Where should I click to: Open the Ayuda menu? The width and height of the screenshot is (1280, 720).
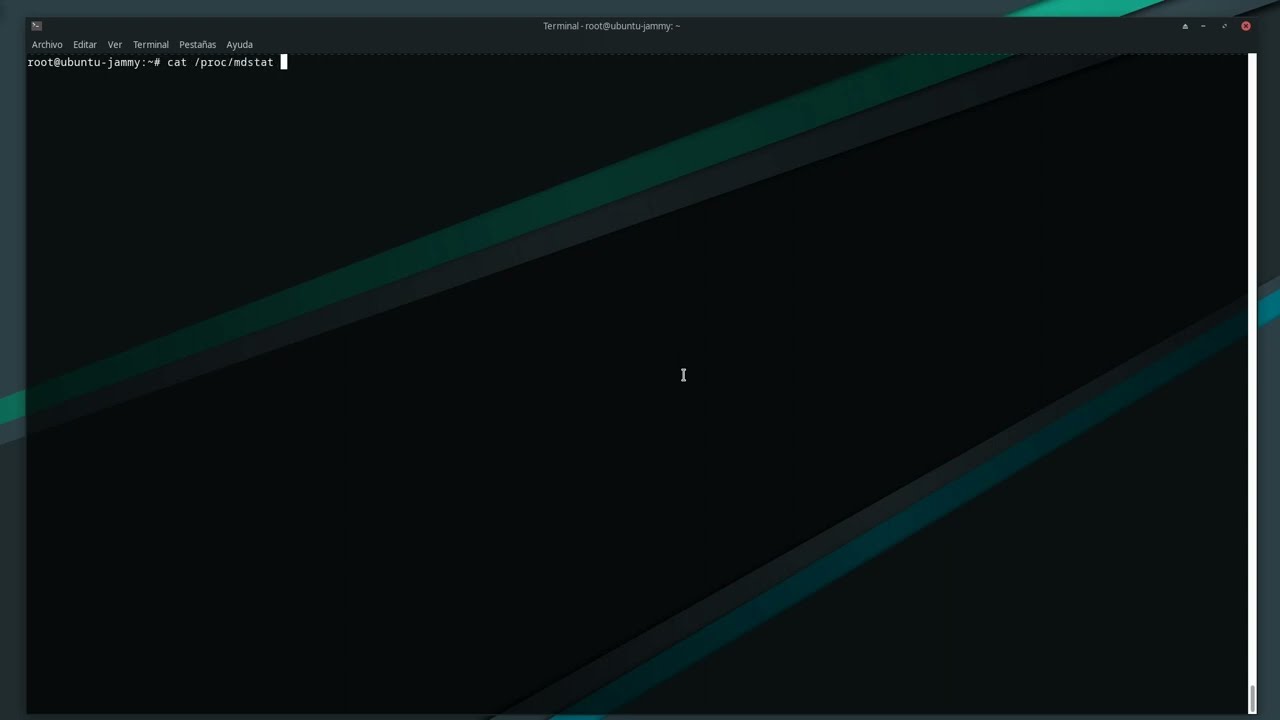point(239,44)
